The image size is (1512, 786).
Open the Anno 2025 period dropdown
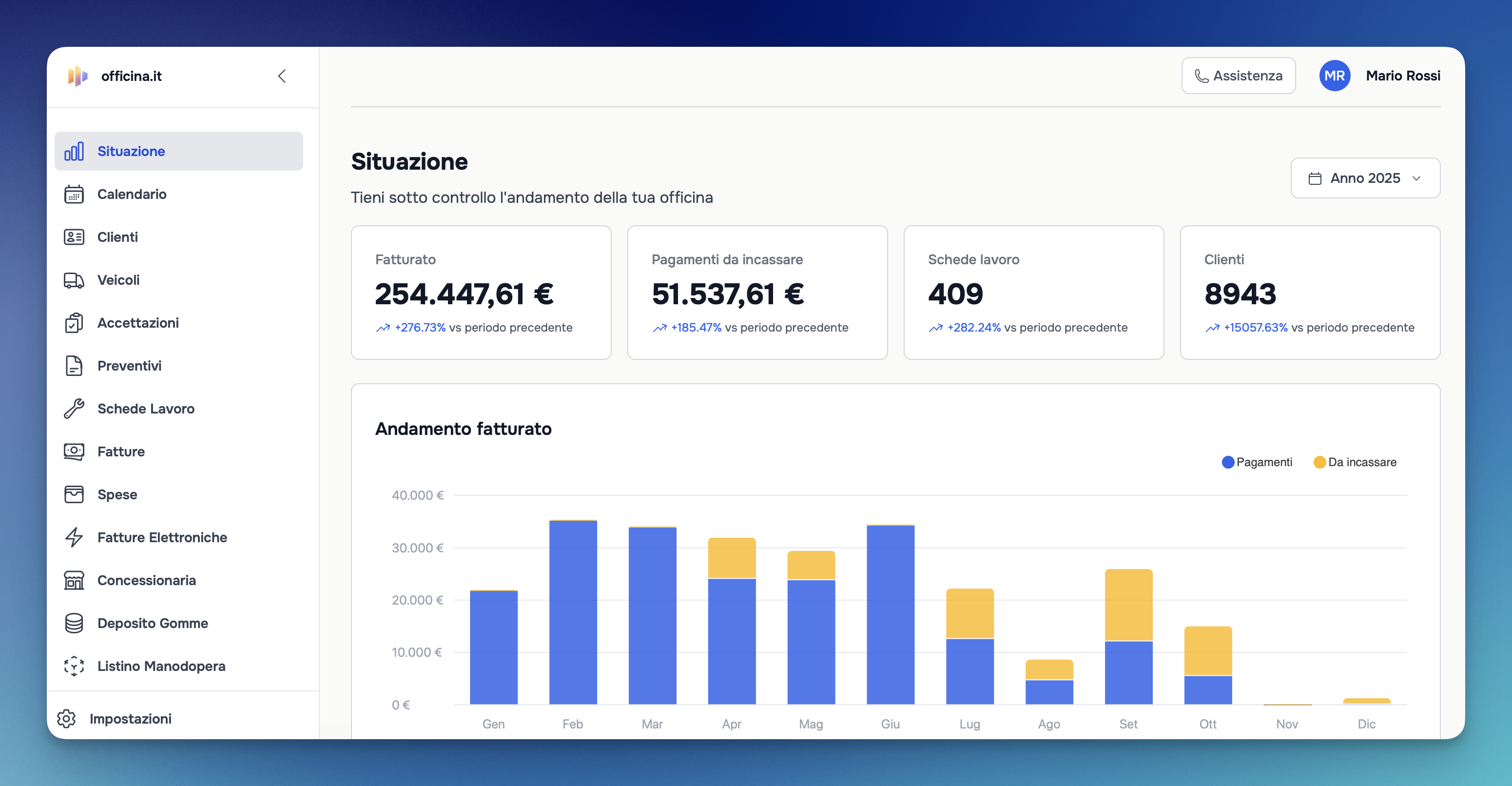point(1365,178)
